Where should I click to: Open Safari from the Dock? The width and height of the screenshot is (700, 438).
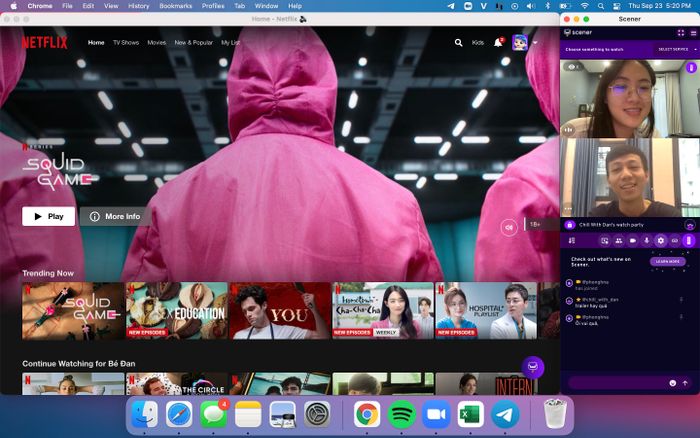179,415
